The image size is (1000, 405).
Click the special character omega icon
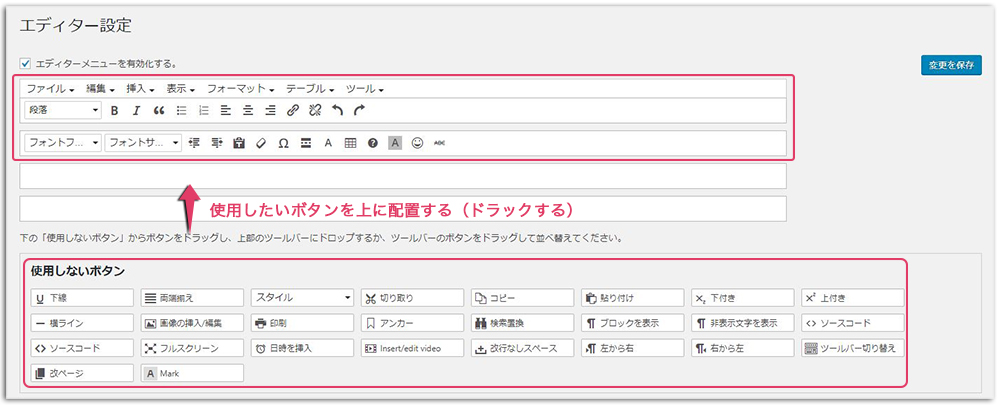283,143
